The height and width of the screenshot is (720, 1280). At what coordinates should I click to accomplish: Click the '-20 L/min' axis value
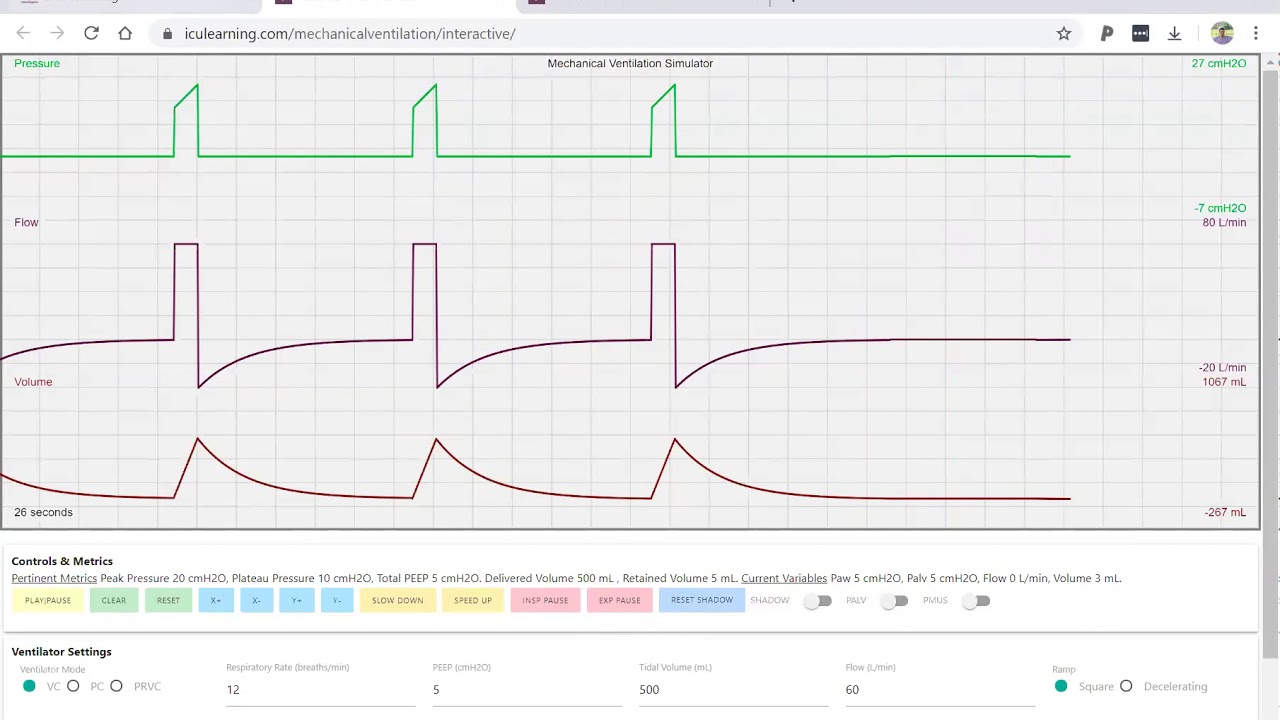pos(1222,368)
